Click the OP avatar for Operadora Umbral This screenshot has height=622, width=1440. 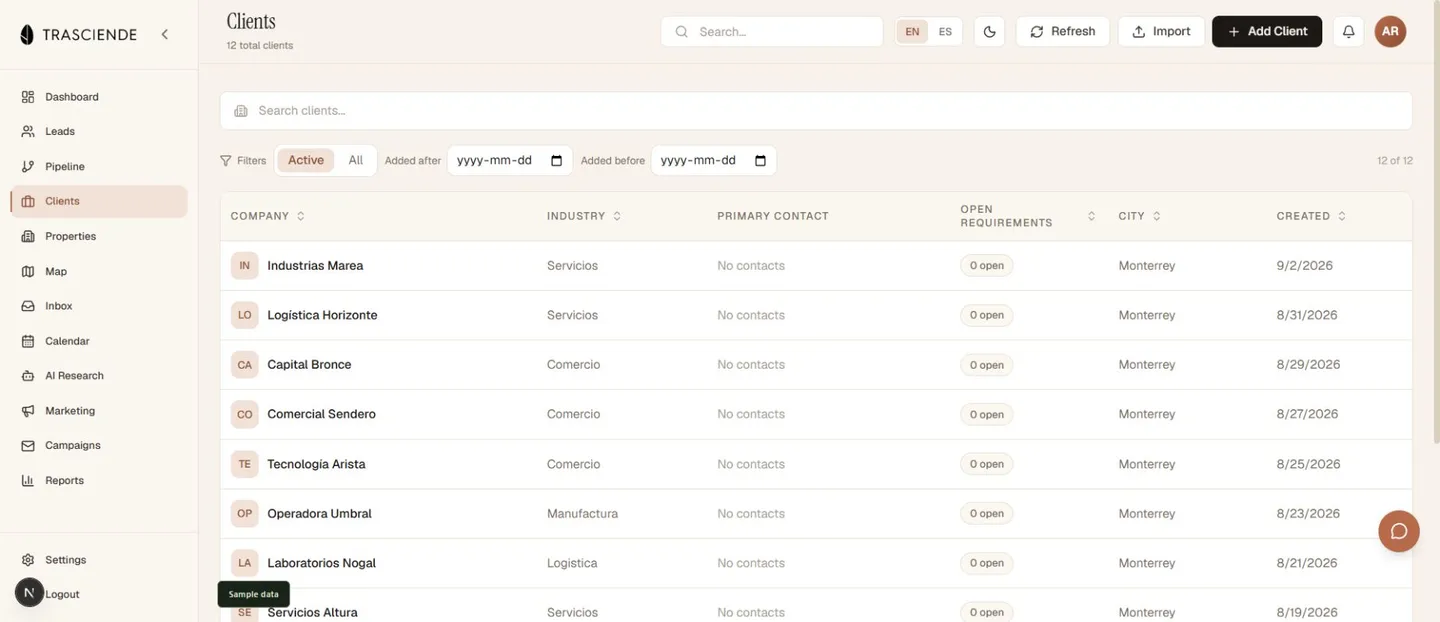pos(244,513)
